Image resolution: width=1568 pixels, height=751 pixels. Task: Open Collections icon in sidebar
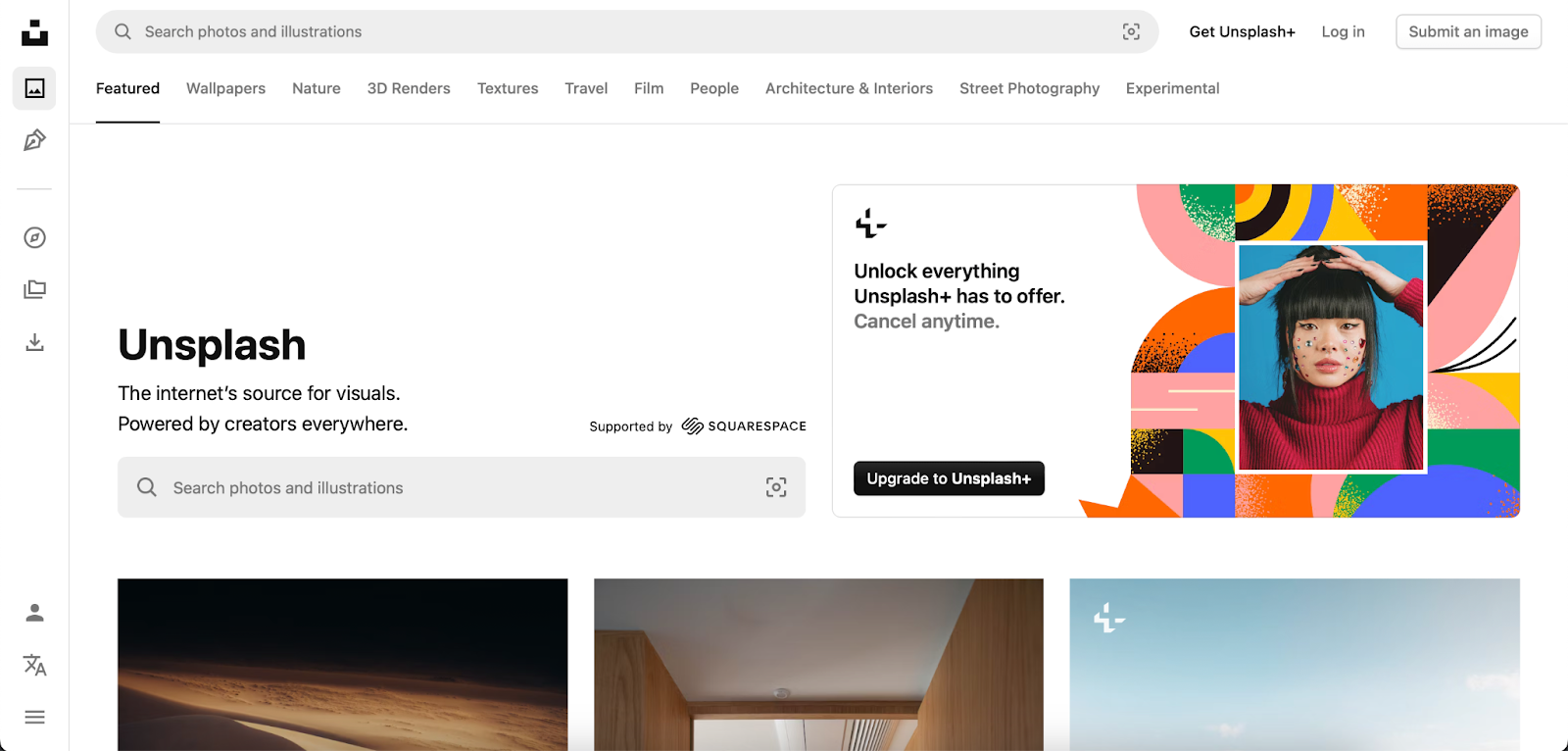click(34, 289)
